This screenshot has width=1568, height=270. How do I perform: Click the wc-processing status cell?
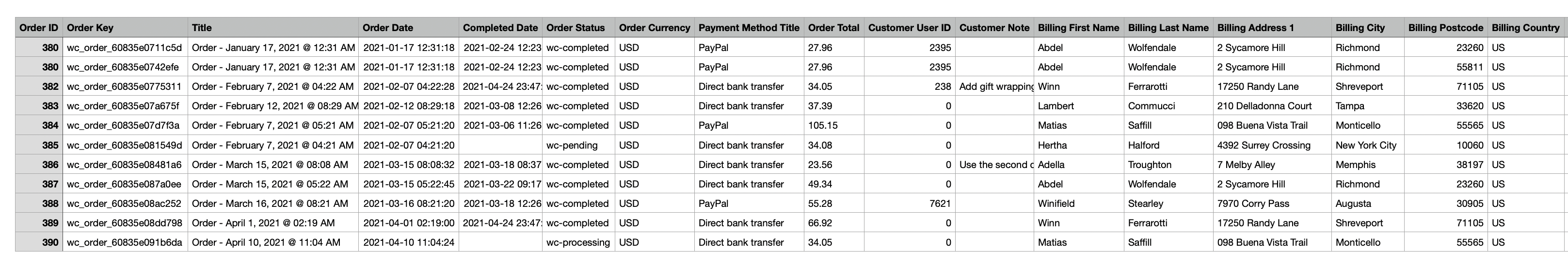(577, 243)
